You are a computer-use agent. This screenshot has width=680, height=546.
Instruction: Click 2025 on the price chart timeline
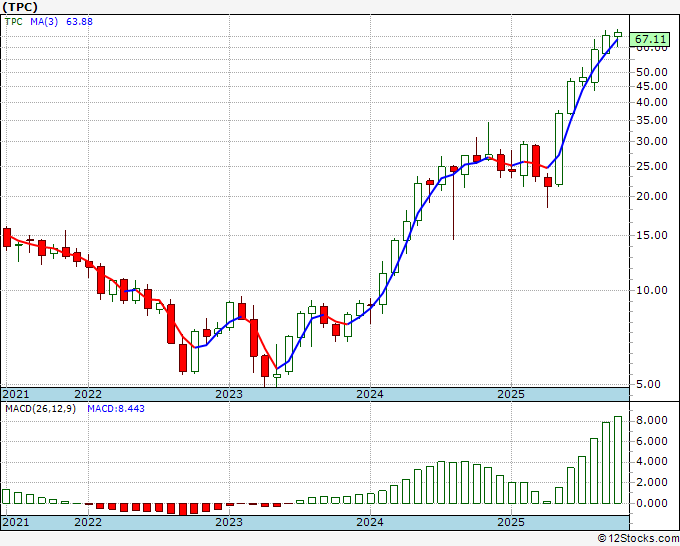pos(511,394)
